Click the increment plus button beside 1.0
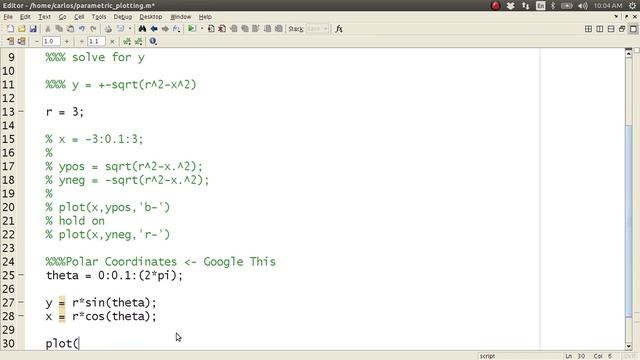This screenshot has width=640, height=360. [67, 41]
